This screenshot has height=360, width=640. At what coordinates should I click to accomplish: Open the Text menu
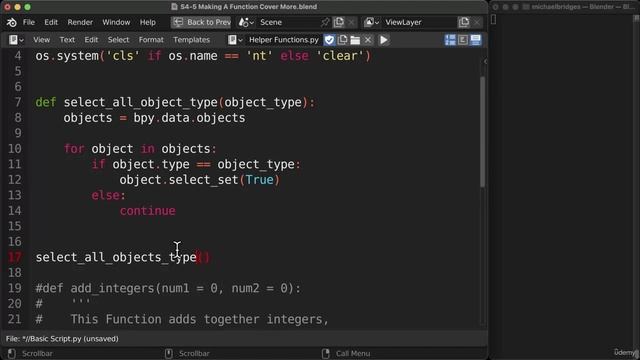click(67, 40)
